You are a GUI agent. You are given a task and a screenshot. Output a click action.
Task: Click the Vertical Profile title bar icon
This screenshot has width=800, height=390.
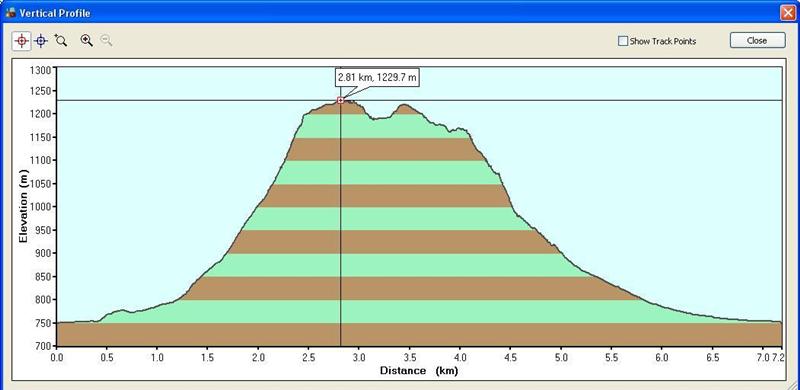tap(10, 13)
